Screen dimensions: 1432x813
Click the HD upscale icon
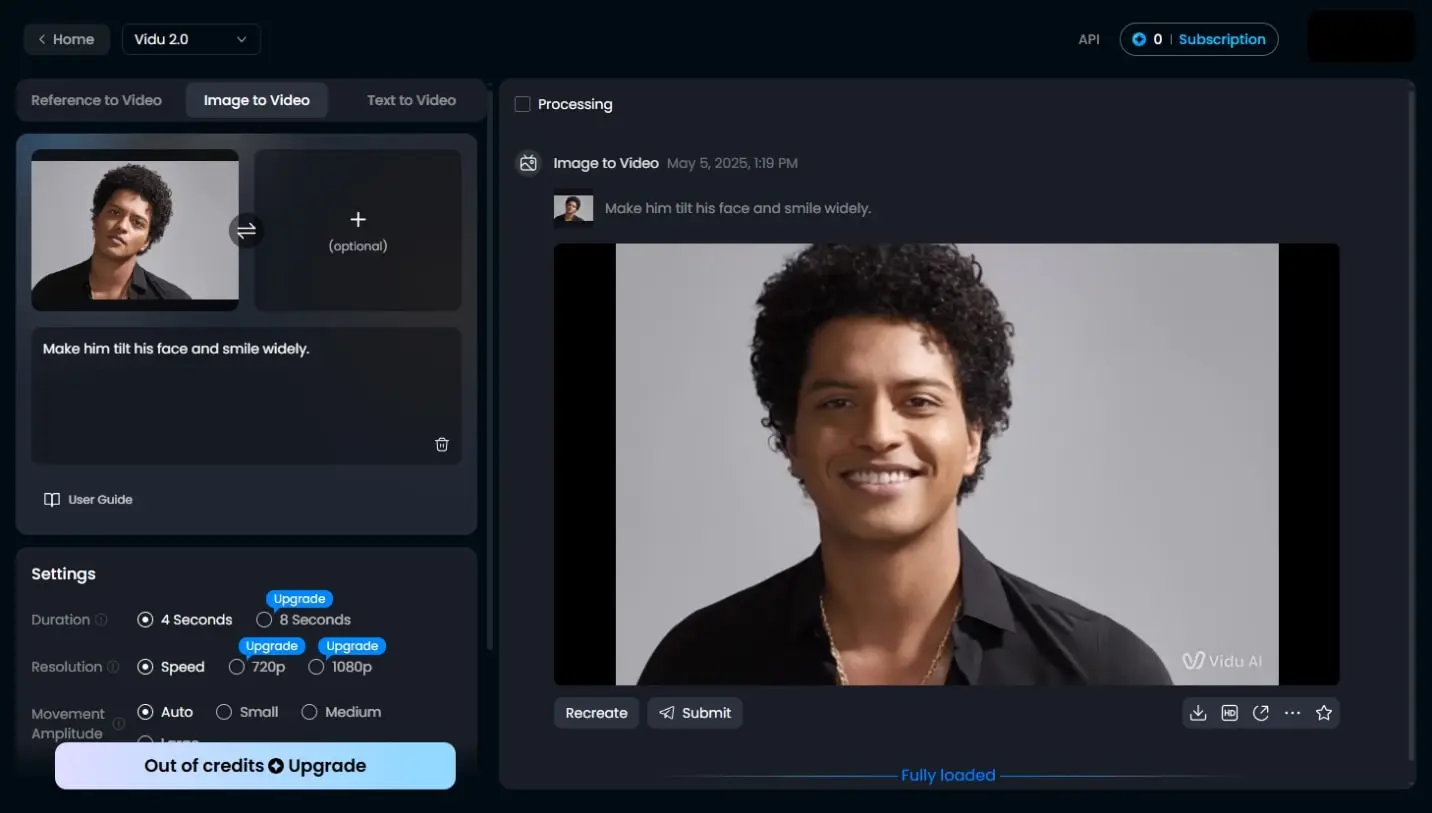click(x=1230, y=713)
